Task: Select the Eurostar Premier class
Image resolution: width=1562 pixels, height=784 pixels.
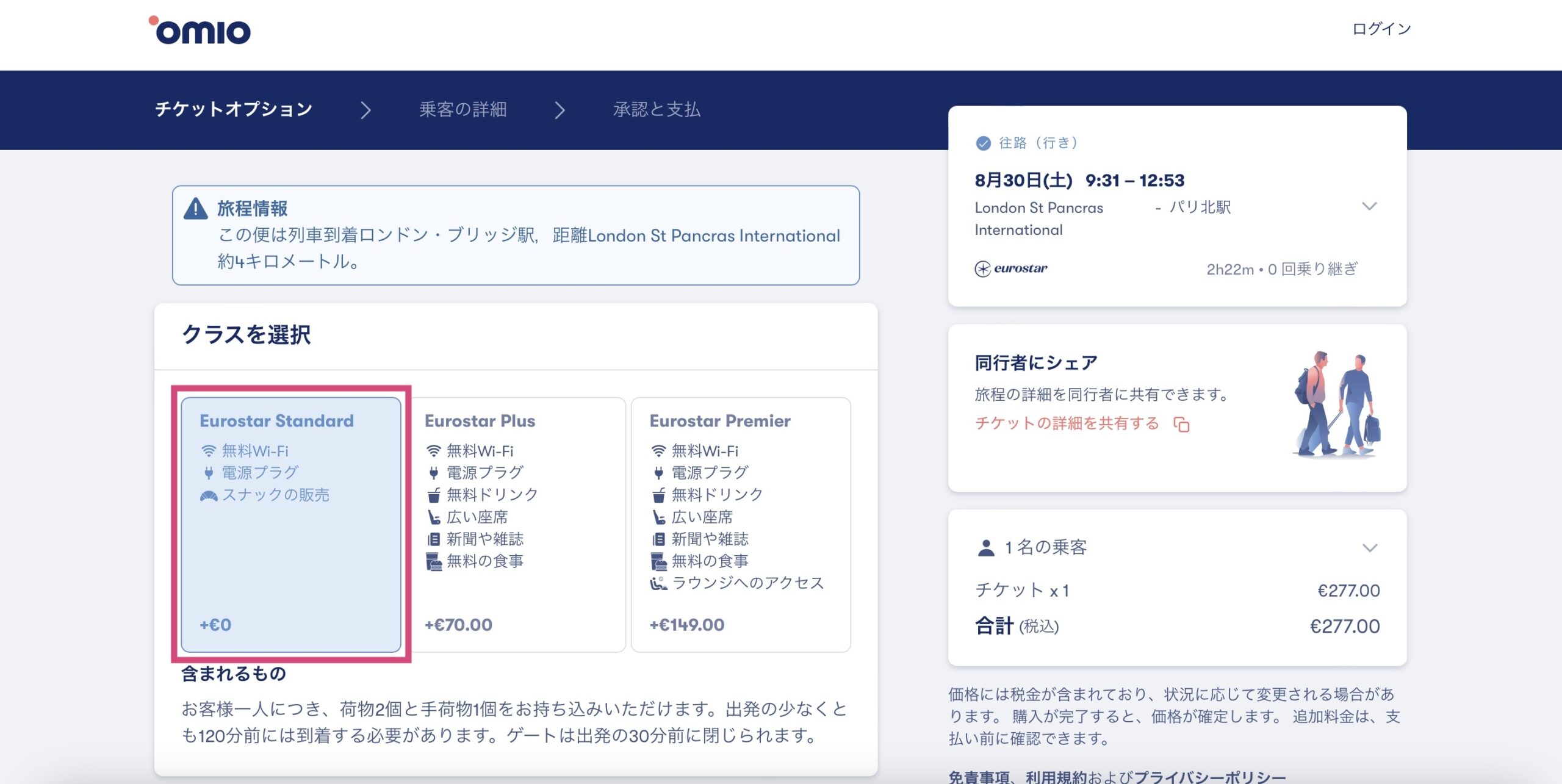Action: tap(741, 525)
